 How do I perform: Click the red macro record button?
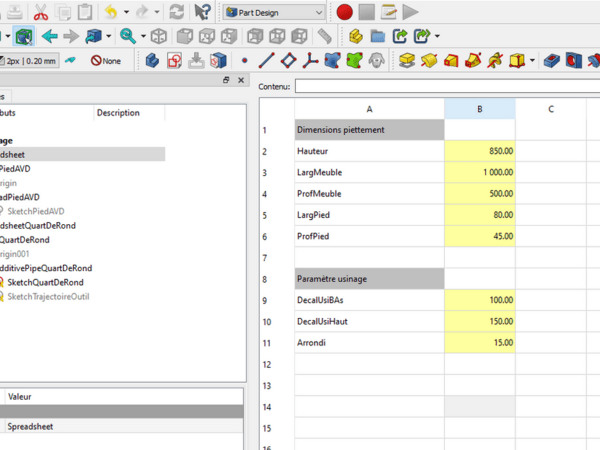(x=344, y=12)
